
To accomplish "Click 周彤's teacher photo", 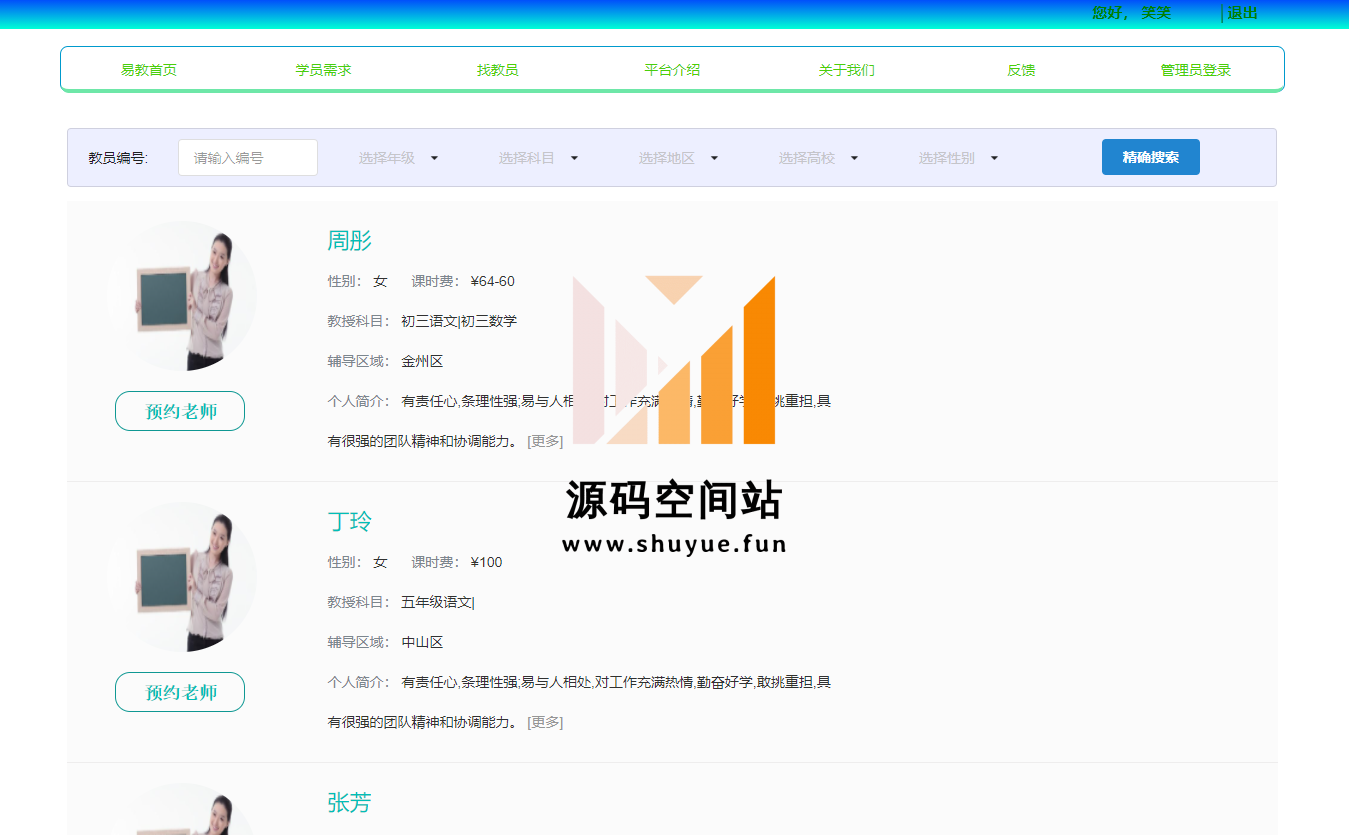I will pyautogui.click(x=182, y=296).
